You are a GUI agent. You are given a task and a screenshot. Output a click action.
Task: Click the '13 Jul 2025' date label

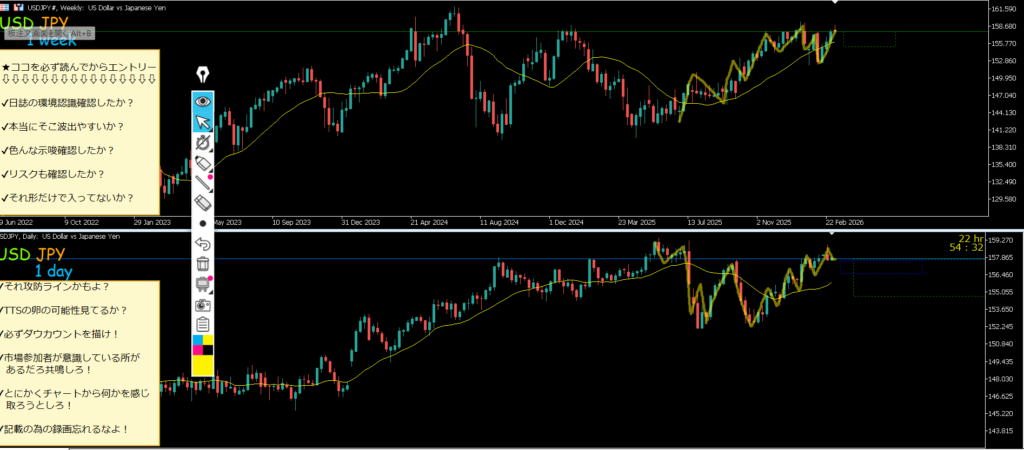706,222
